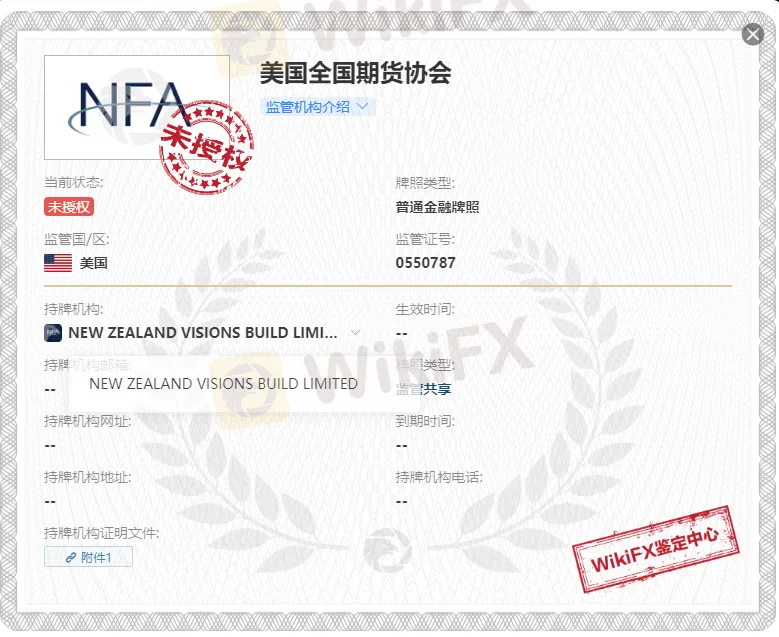
Task: Click the small NFA icon beside institution name
Action: 53,333
